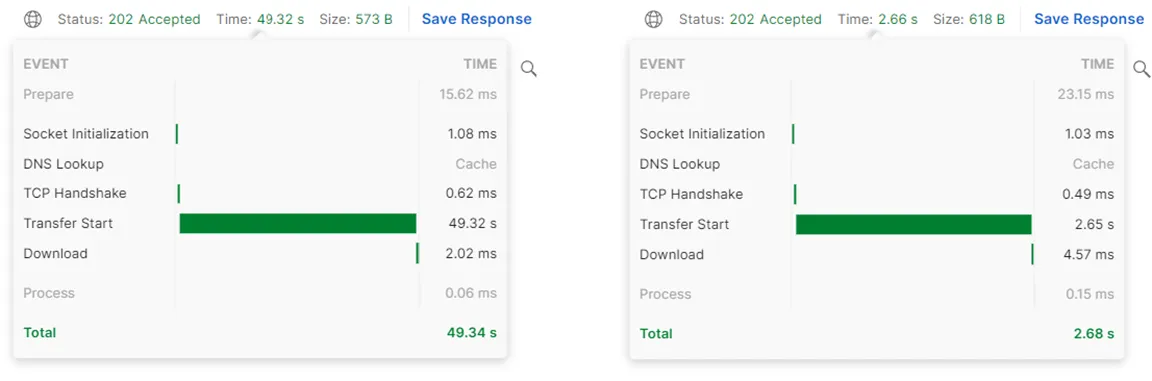The height and width of the screenshot is (381, 1152).
Task: Click the Transfer Start green bar for 2.65 s
Action: 913,224
